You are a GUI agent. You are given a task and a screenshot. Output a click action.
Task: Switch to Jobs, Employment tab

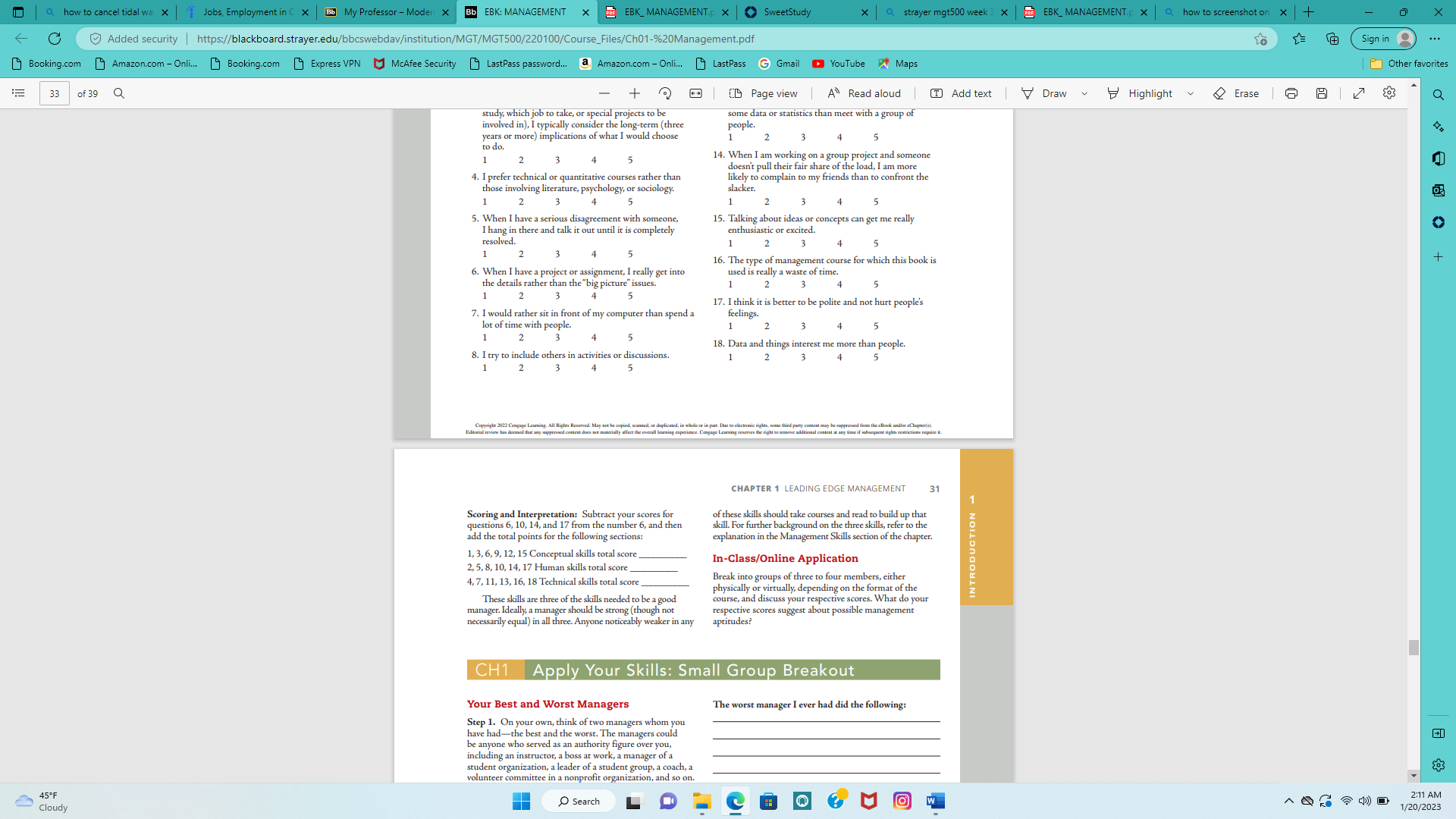248,12
